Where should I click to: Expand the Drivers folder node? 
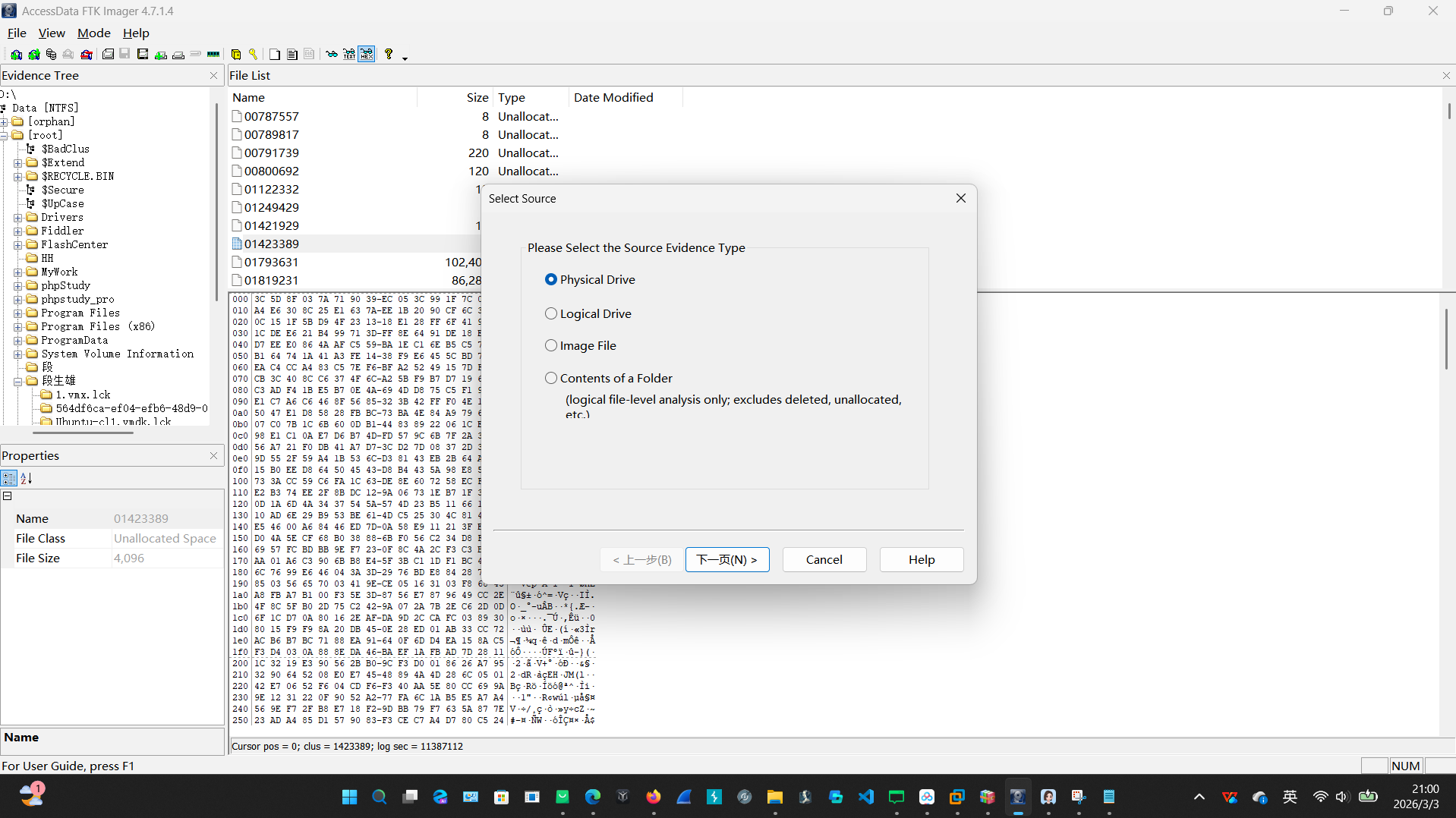click(18, 218)
